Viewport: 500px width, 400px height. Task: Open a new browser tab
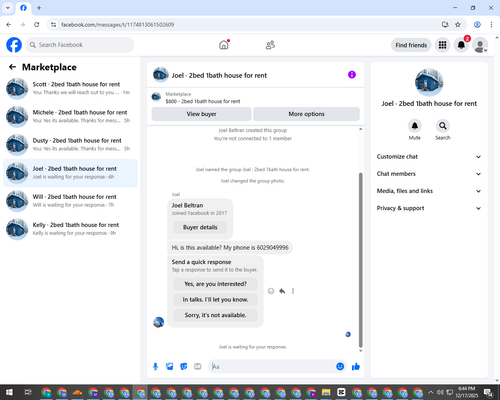click(39, 8)
